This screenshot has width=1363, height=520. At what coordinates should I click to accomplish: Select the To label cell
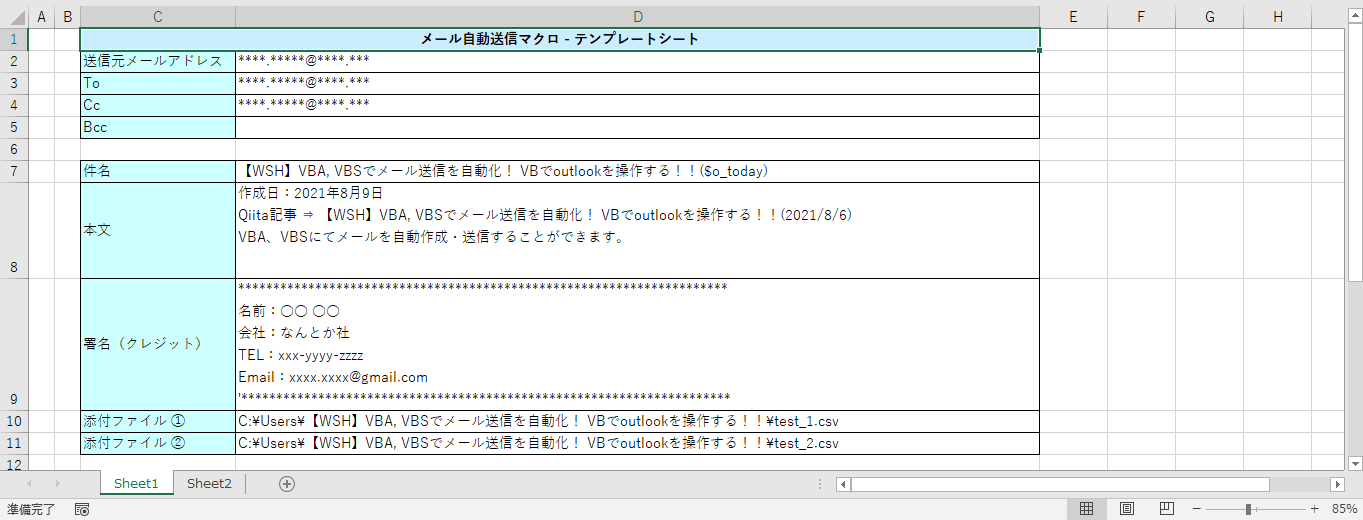pyautogui.click(x=158, y=83)
